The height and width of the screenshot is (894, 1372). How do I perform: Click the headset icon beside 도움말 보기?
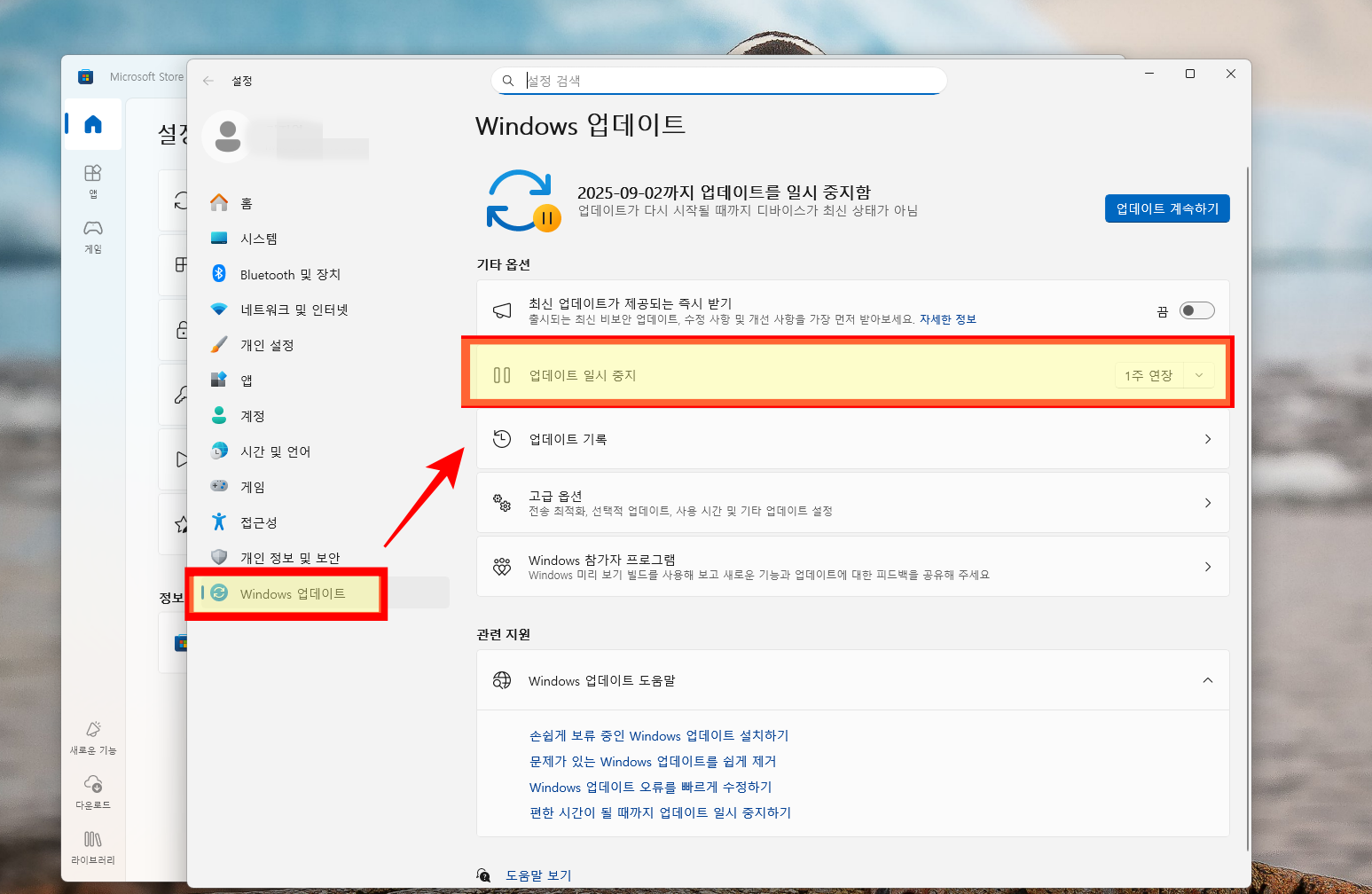tap(483, 875)
